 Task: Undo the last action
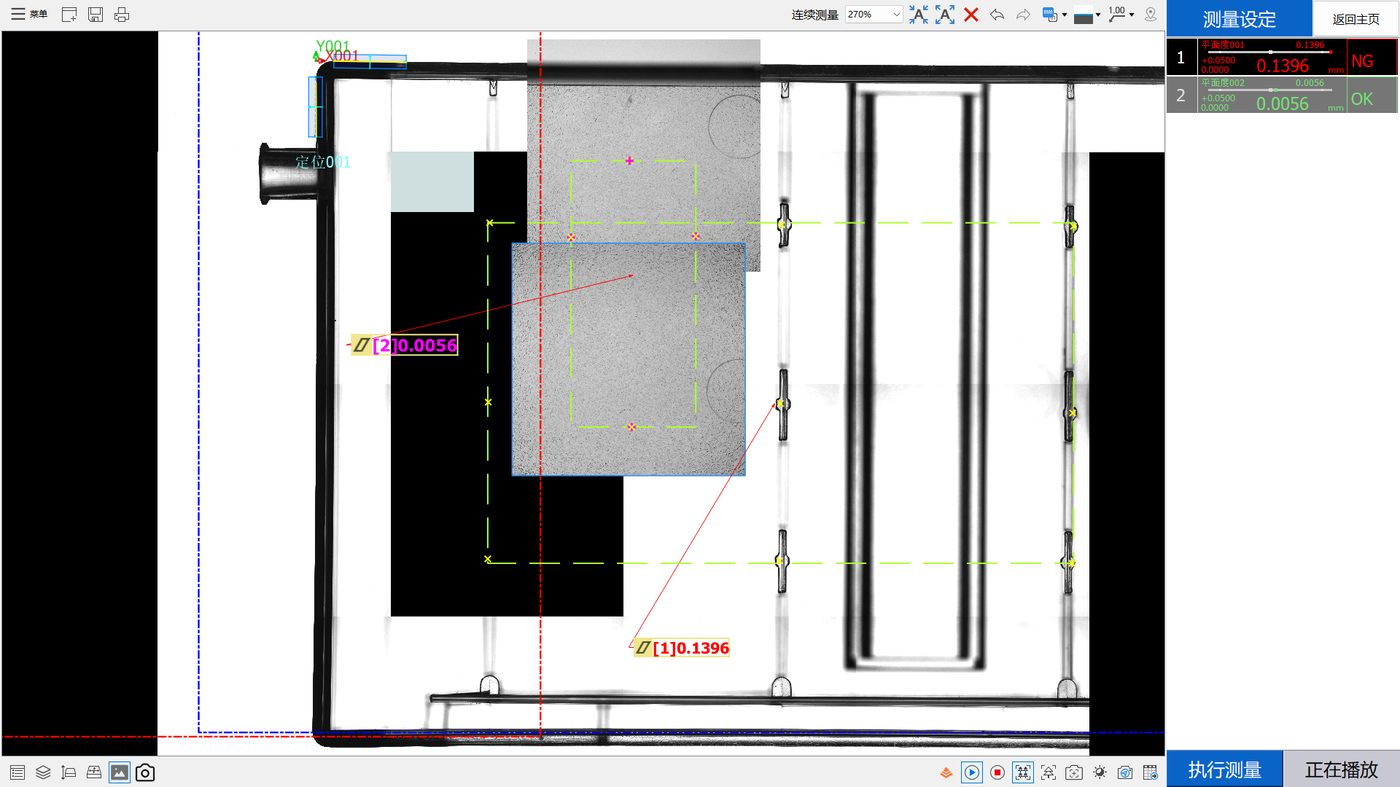[997, 14]
